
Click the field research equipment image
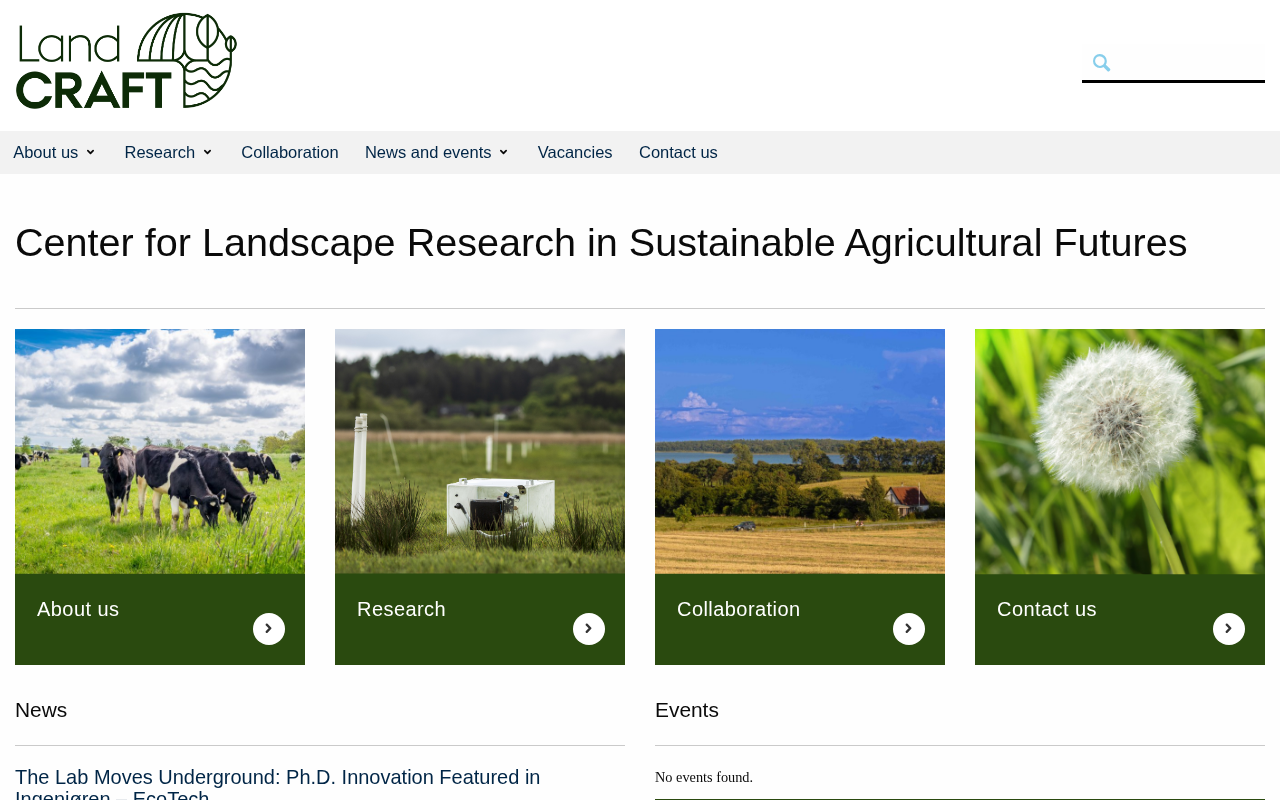[x=480, y=451]
